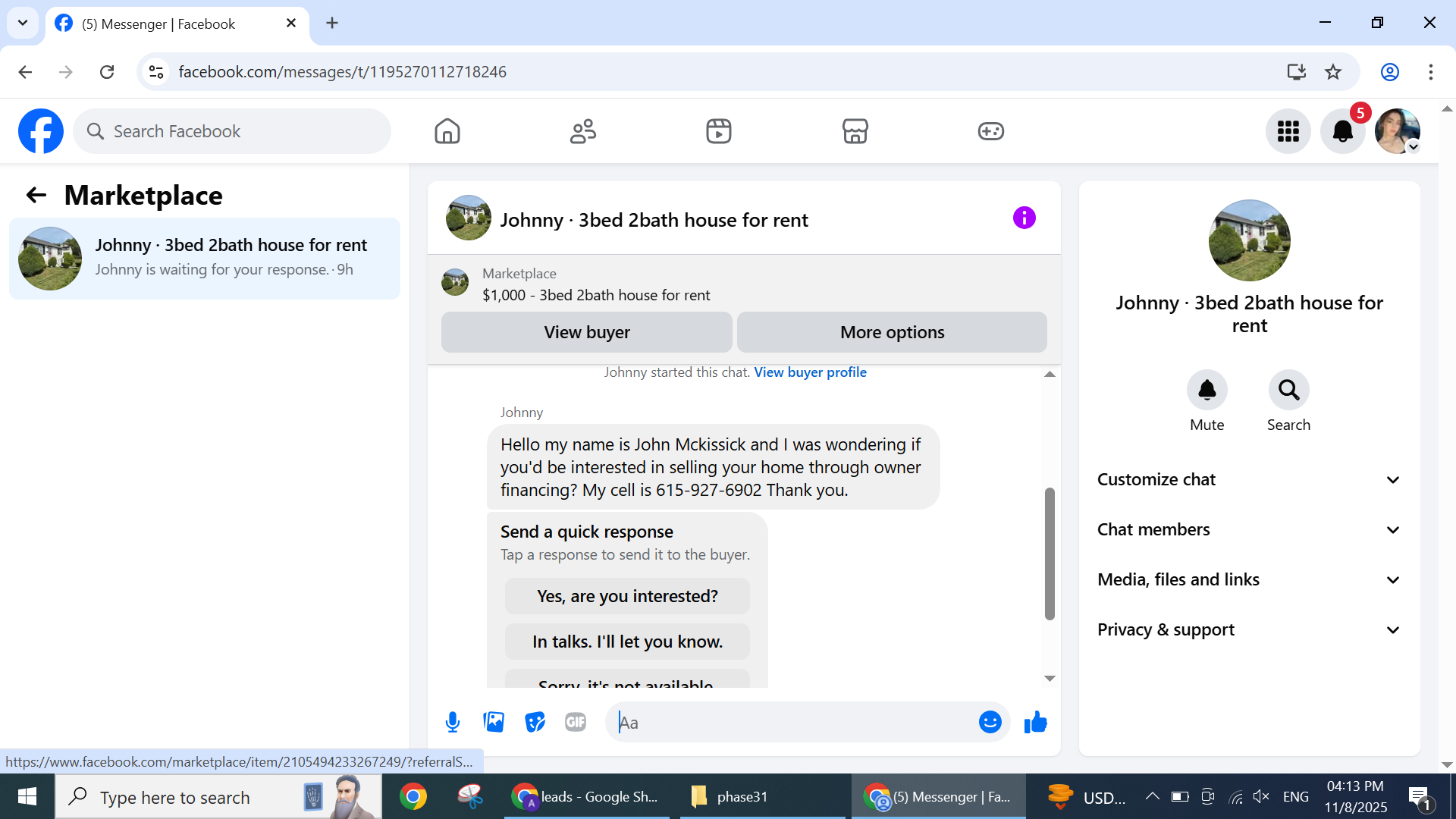Open the Friends icon in top navigation
This screenshot has height=819, width=1456.
click(x=583, y=131)
